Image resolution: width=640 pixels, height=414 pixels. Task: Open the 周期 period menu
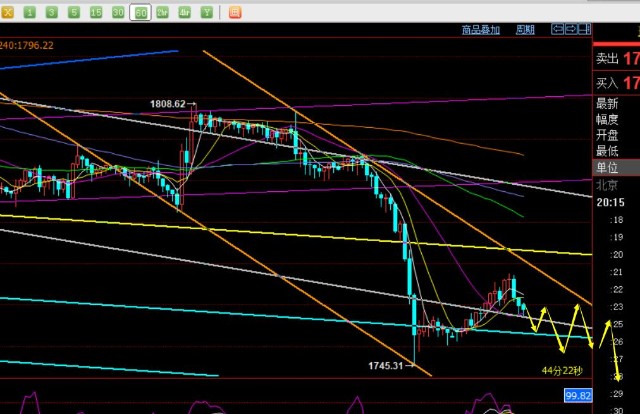click(x=525, y=30)
